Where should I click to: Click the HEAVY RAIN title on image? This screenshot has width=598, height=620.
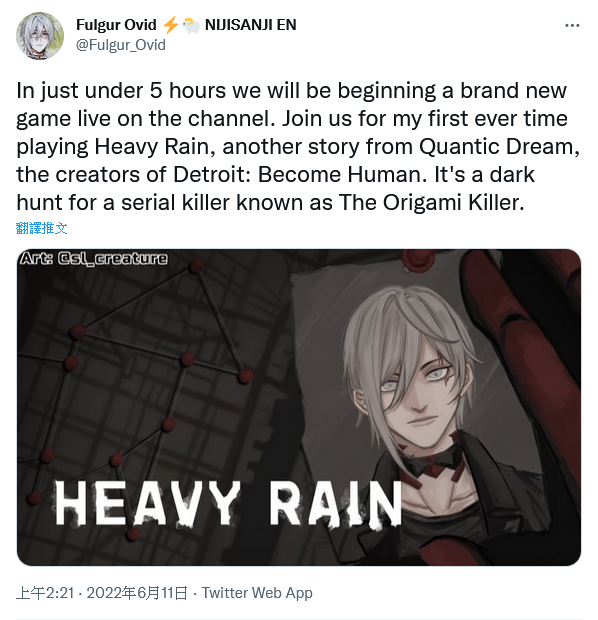[x=228, y=504]
